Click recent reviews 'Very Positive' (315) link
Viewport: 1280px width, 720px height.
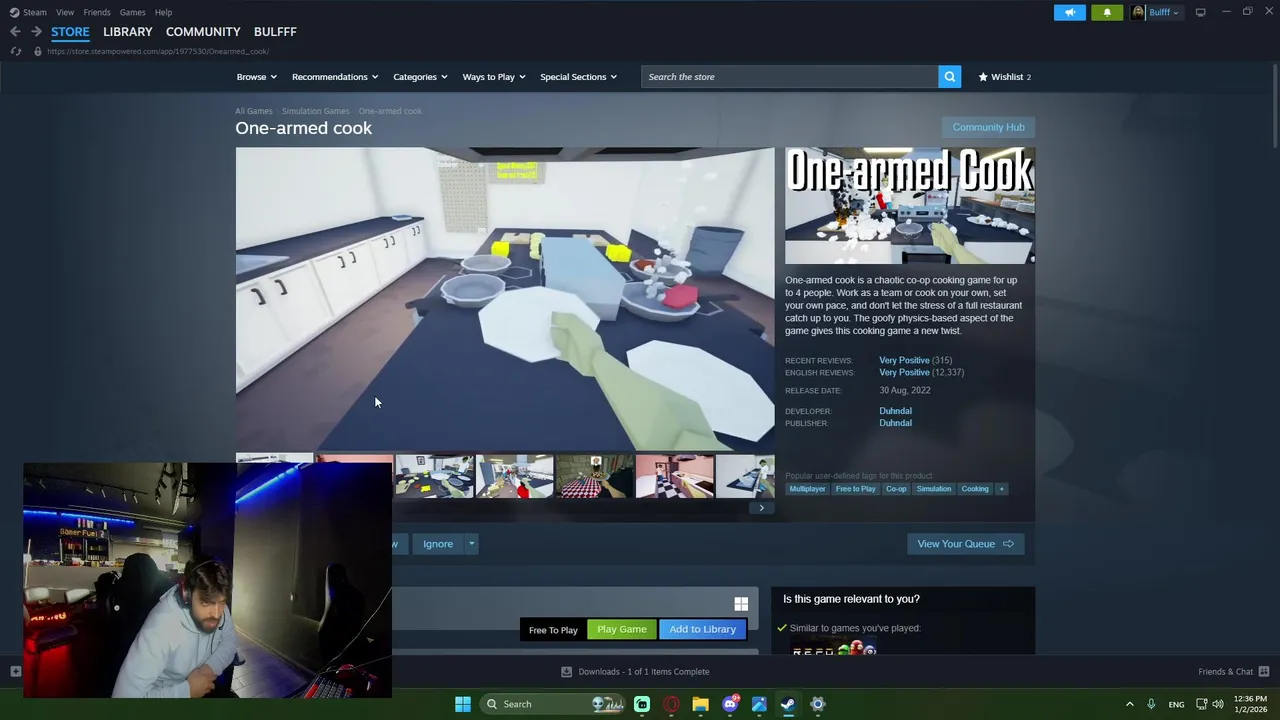[x=904, y=360]
